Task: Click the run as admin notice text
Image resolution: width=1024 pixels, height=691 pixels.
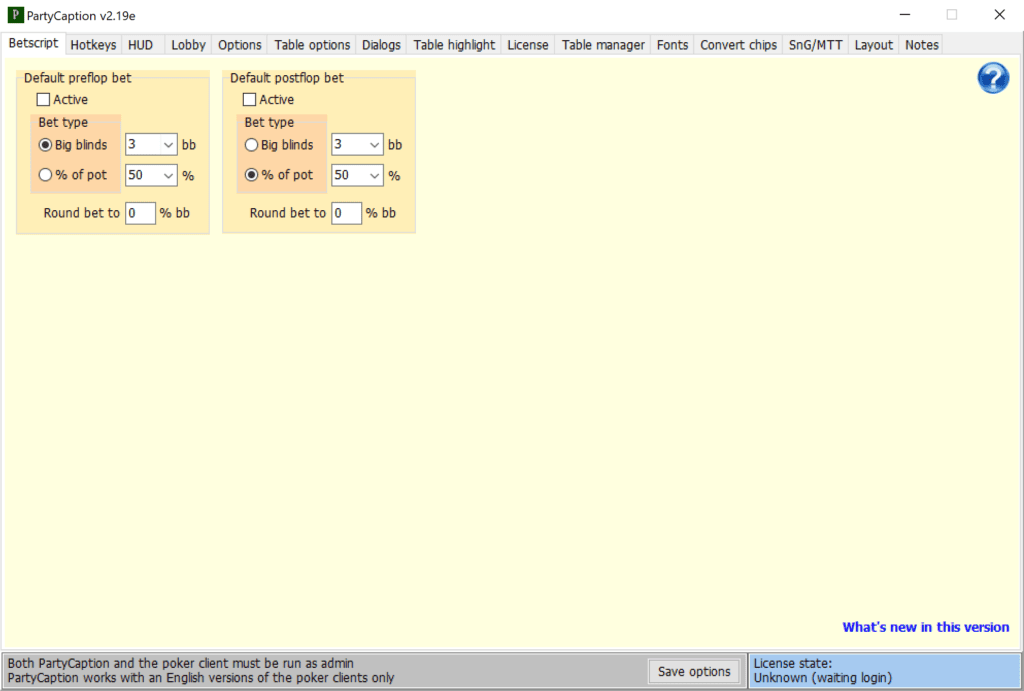Action: 180,663
